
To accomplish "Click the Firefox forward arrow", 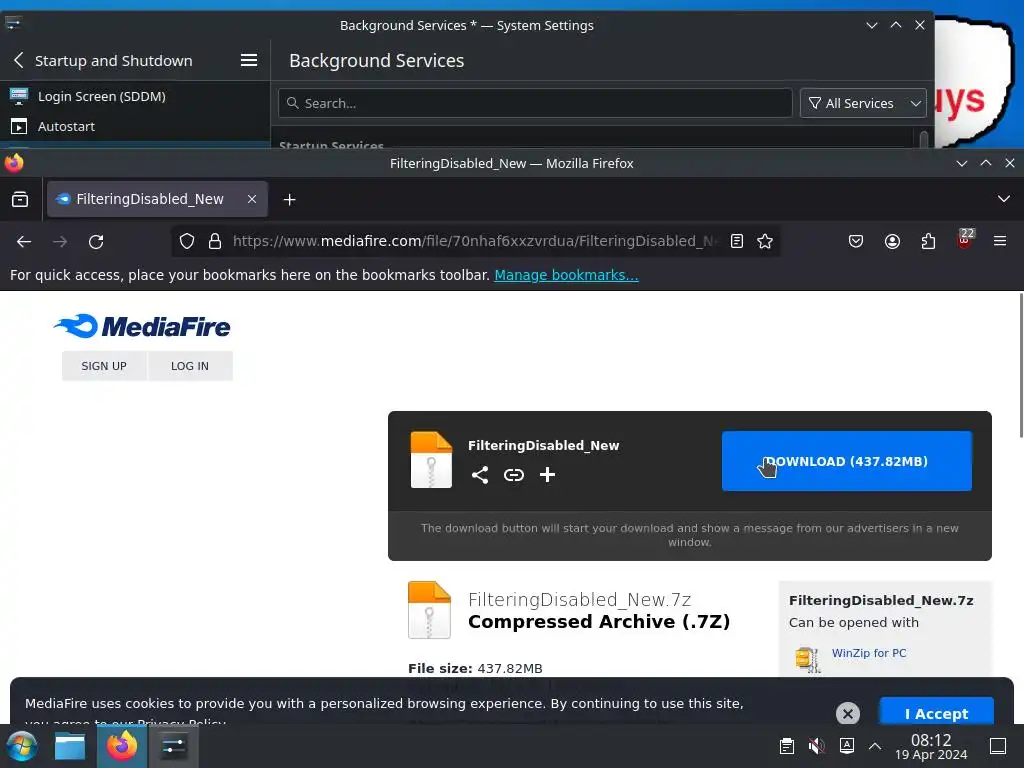I will pos(60,242).
